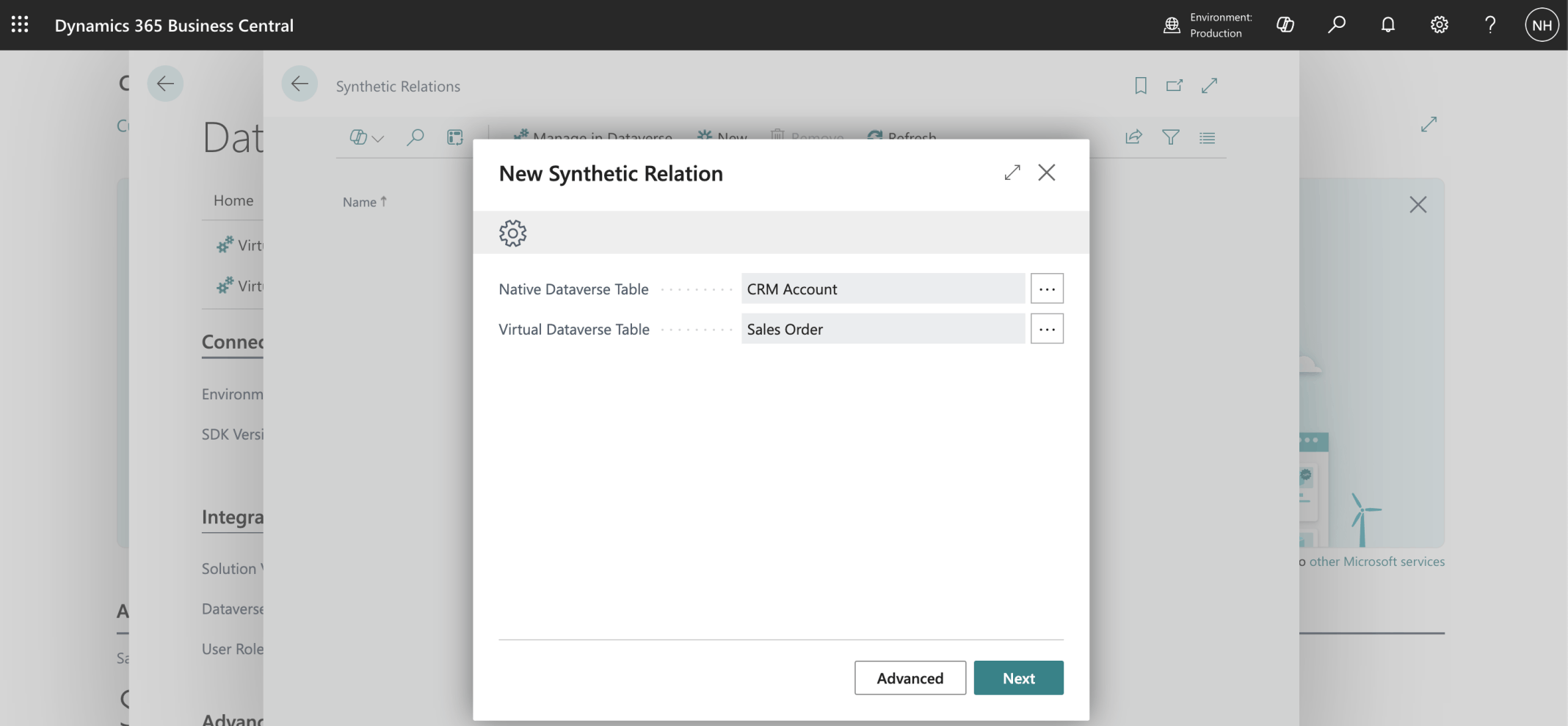Open Synthetic Relations in new window
This screenshot has width=1568, height=726.
point(1175,86)
